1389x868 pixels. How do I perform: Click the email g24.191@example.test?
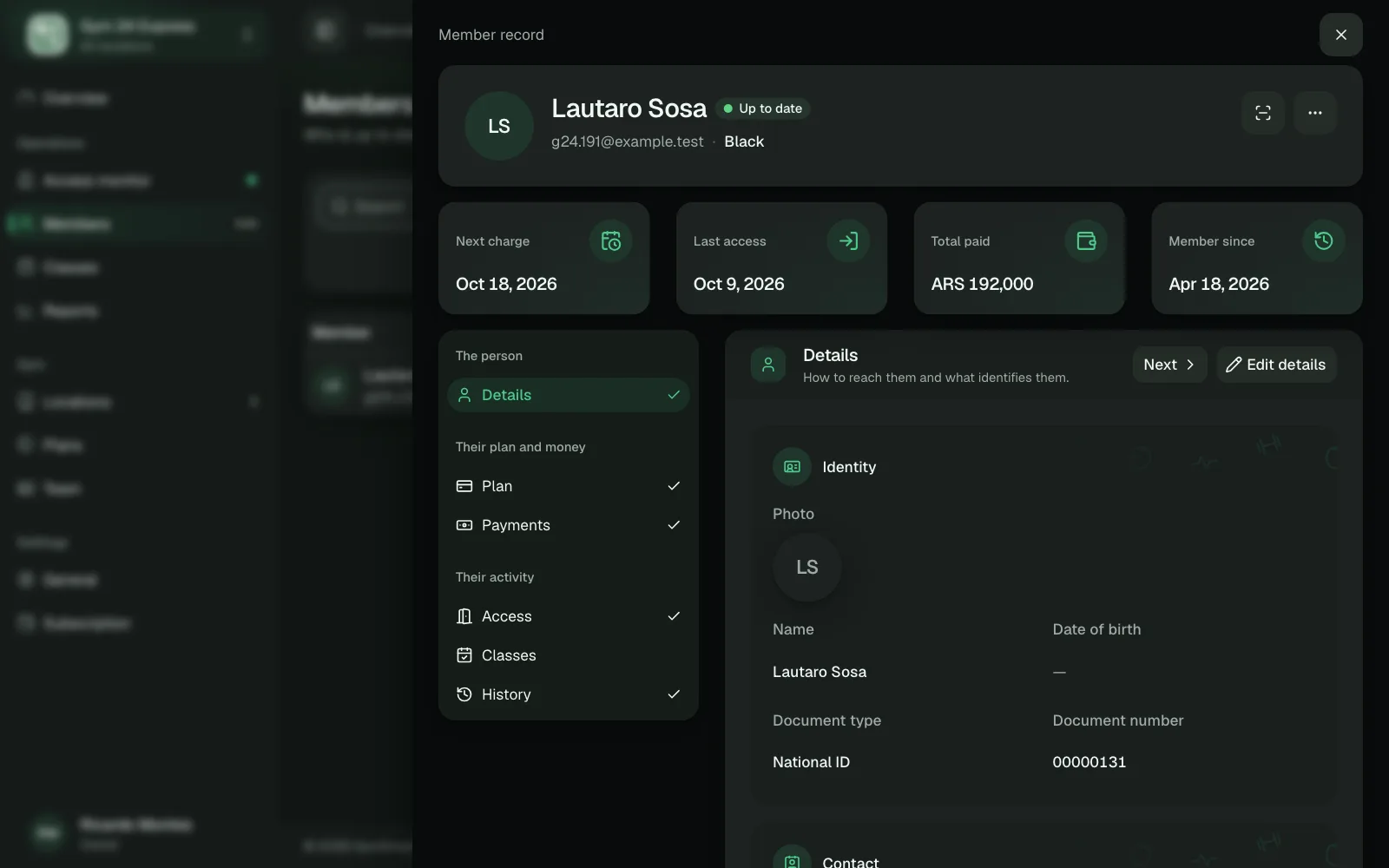point(628,141)
